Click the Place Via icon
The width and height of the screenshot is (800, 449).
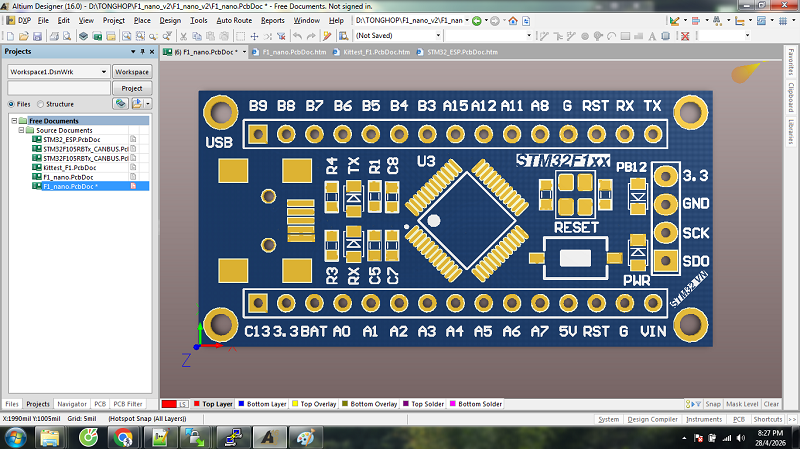(598, 36)
